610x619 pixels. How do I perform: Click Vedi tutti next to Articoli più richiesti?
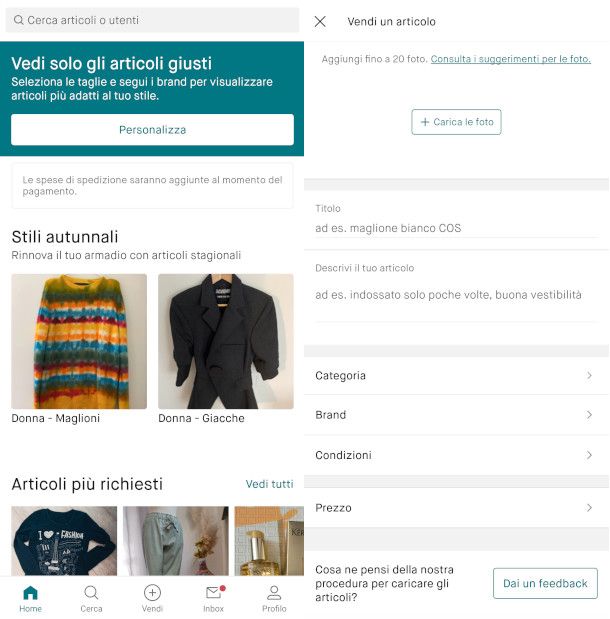(x=269, y=484)
